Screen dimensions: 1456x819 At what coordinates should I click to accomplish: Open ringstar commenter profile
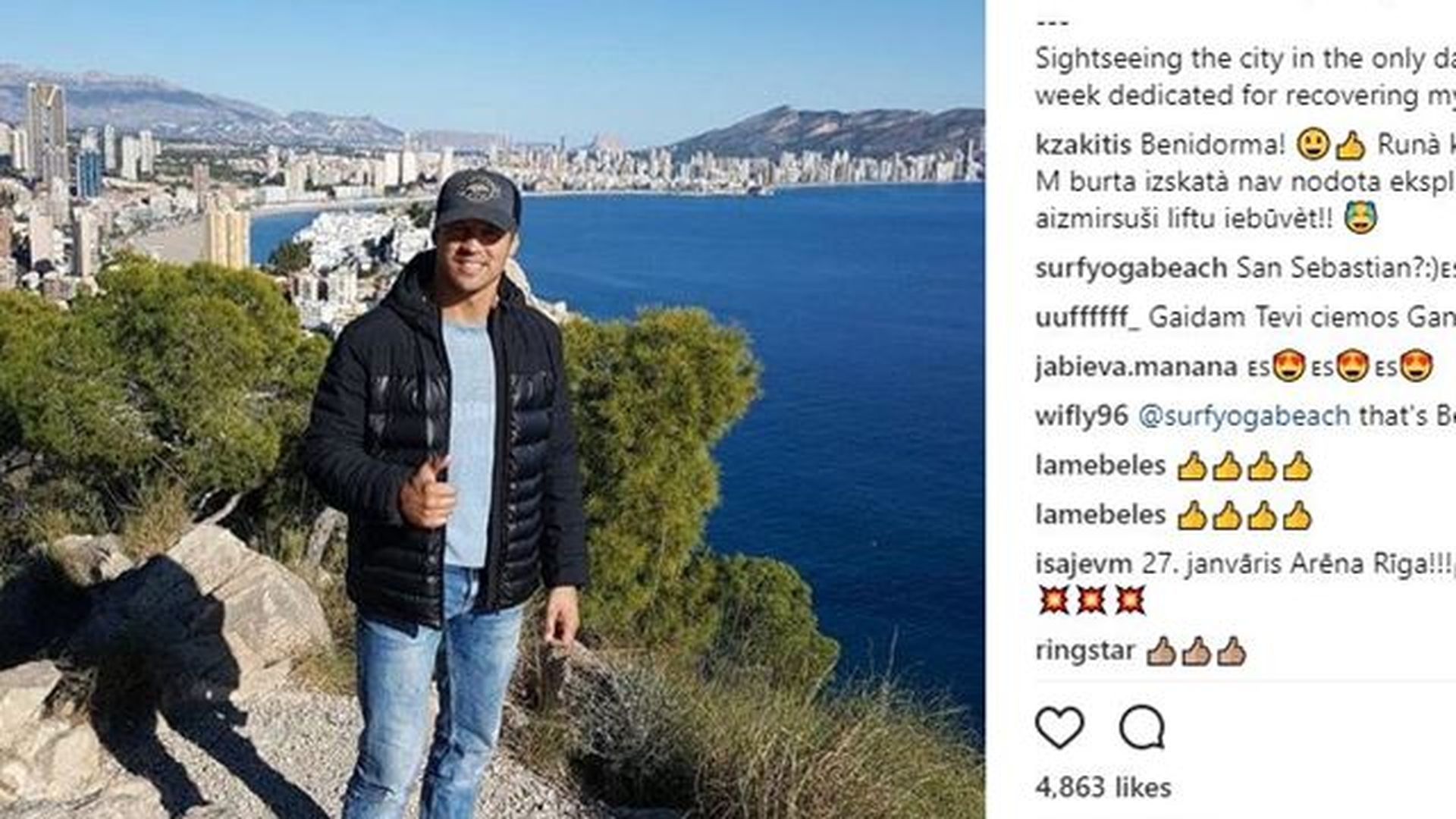(1085, 651)
